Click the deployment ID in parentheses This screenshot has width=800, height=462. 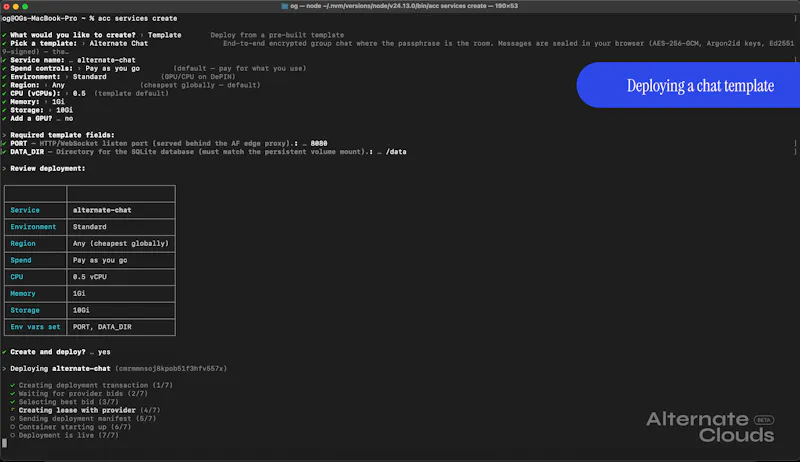tap(171, 369)
